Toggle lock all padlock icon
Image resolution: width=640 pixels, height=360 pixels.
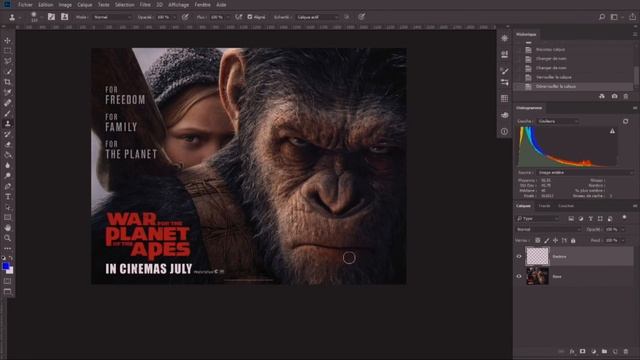tap(573, 241)
